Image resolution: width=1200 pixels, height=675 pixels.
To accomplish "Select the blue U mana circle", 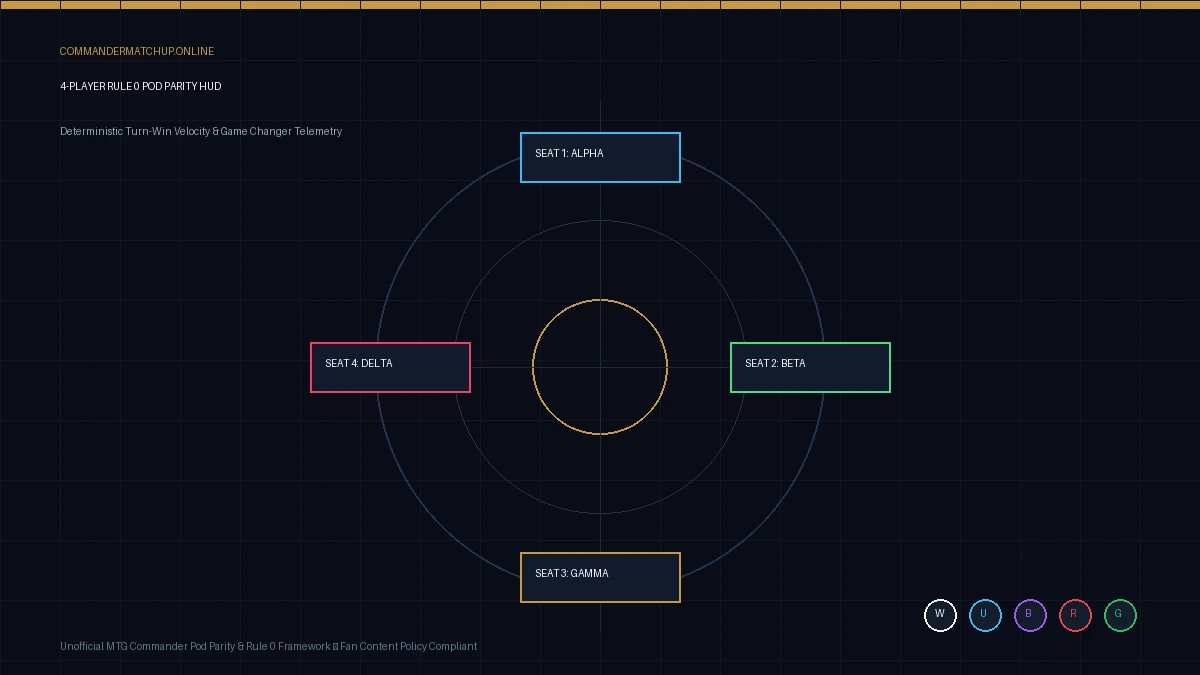I will pos(985,615).
